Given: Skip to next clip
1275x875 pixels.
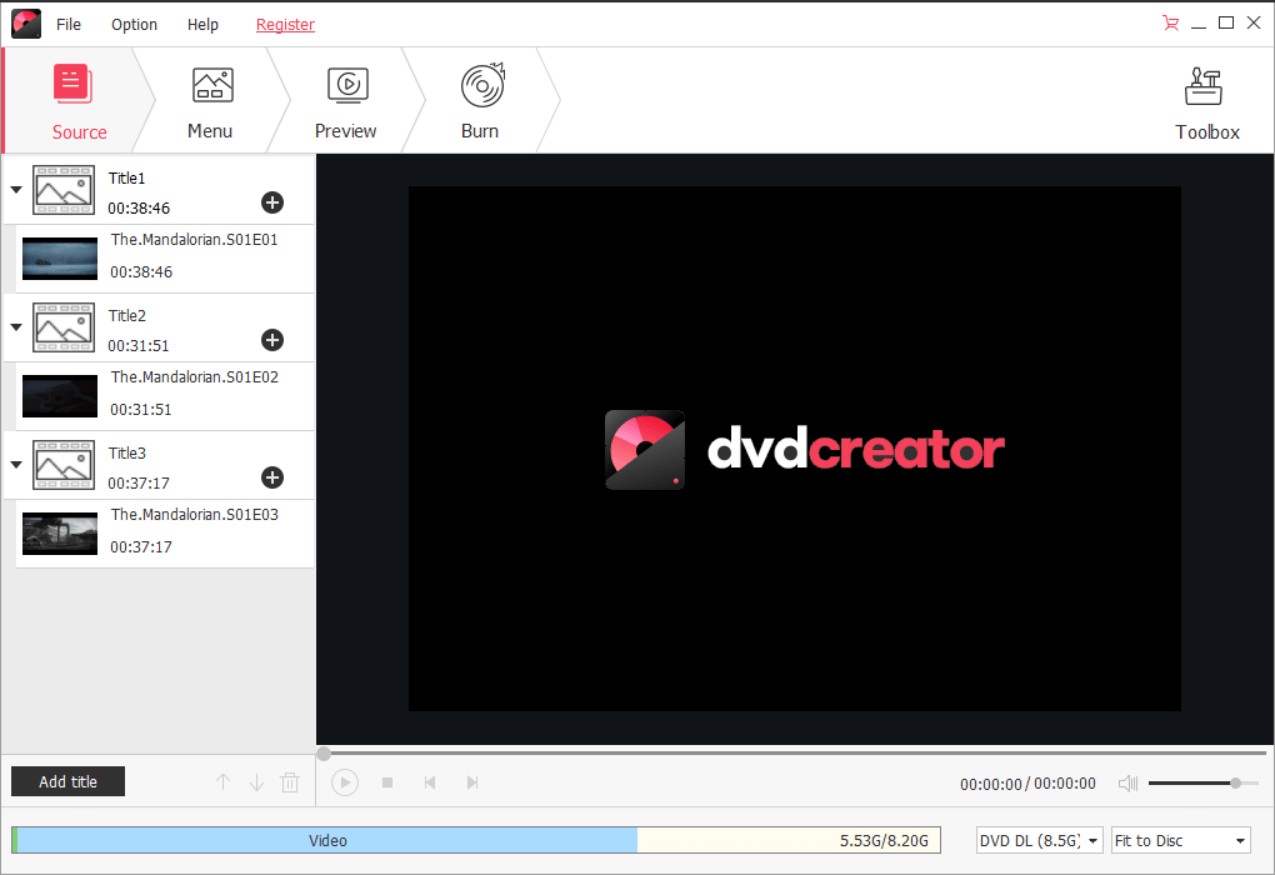Looking at the screenshot, I should (472, 783).
